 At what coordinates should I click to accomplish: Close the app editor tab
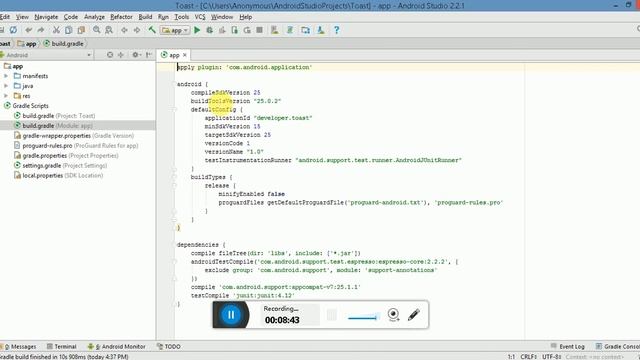[x=184, y=55]
